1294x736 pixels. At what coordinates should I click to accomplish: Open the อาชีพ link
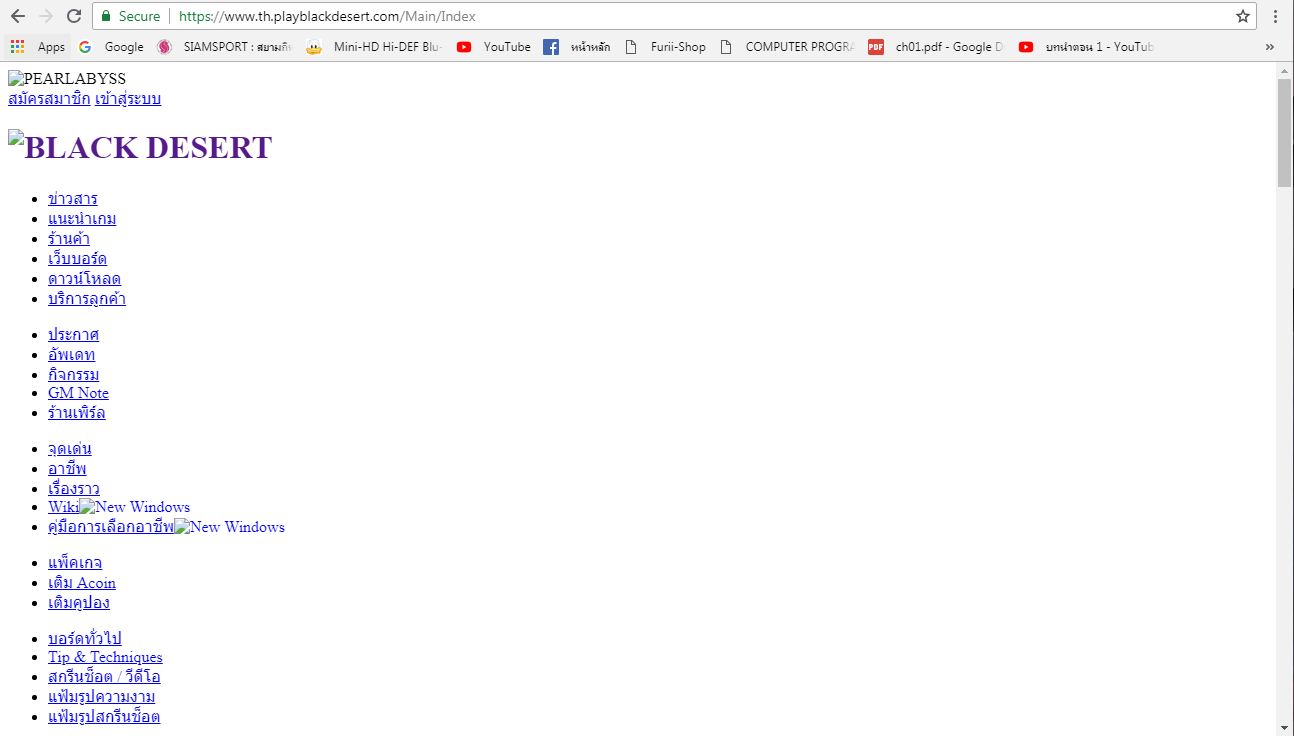point(67,468)
